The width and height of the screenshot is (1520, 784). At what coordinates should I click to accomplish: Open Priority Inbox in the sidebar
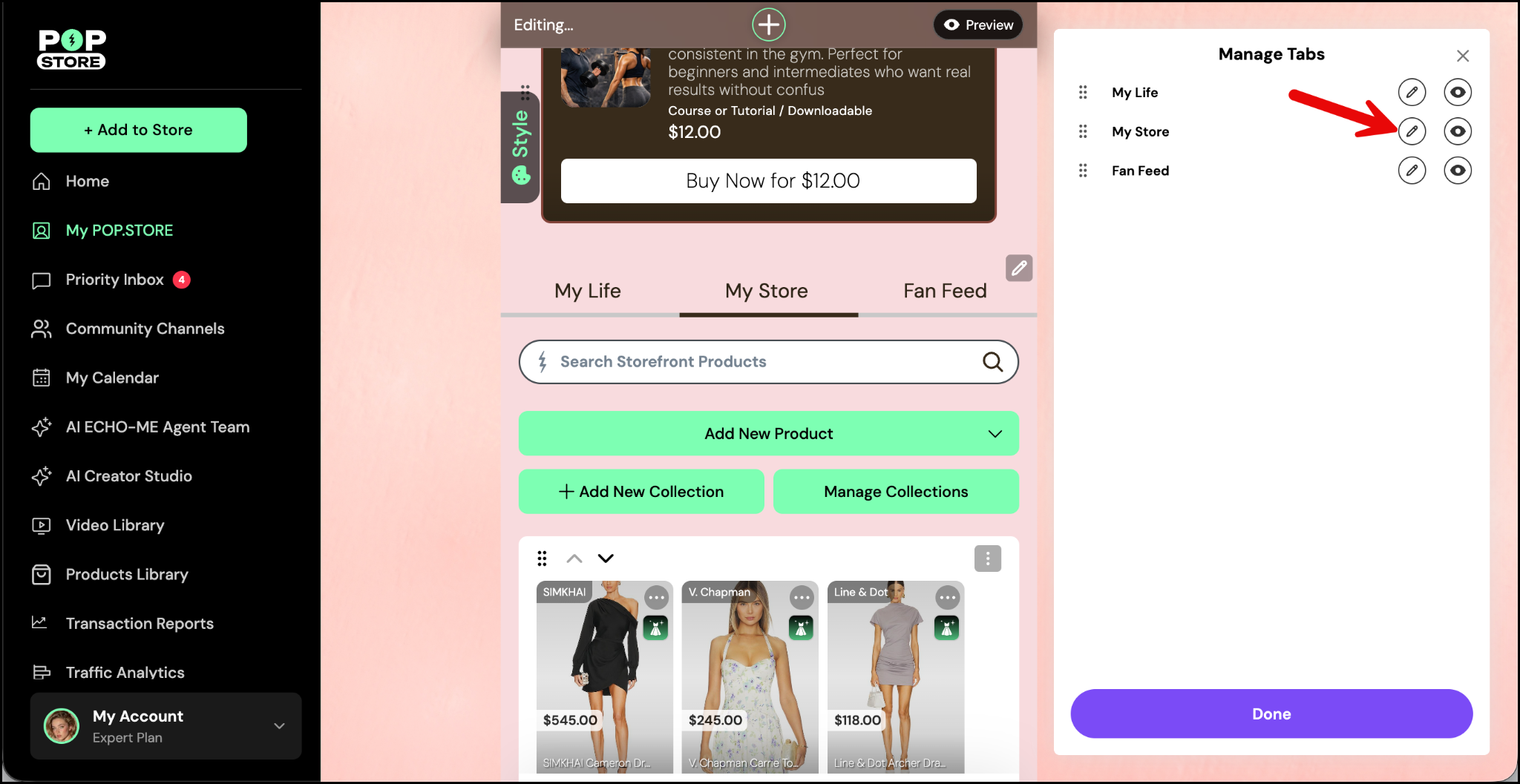pyautogui.click(x=114, y=280)
